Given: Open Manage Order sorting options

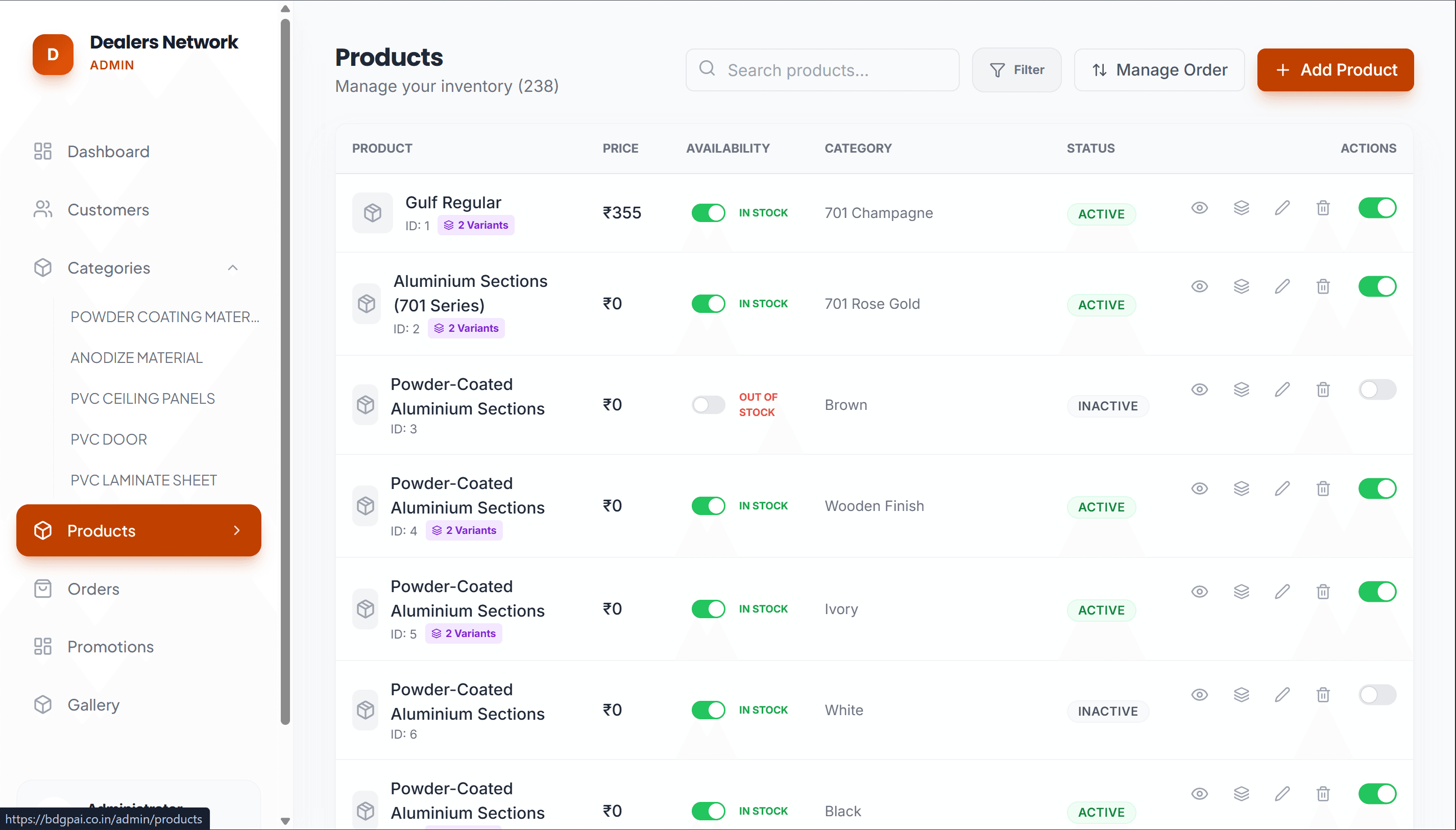Looking at the screenshot, I should pos(1159,69).
